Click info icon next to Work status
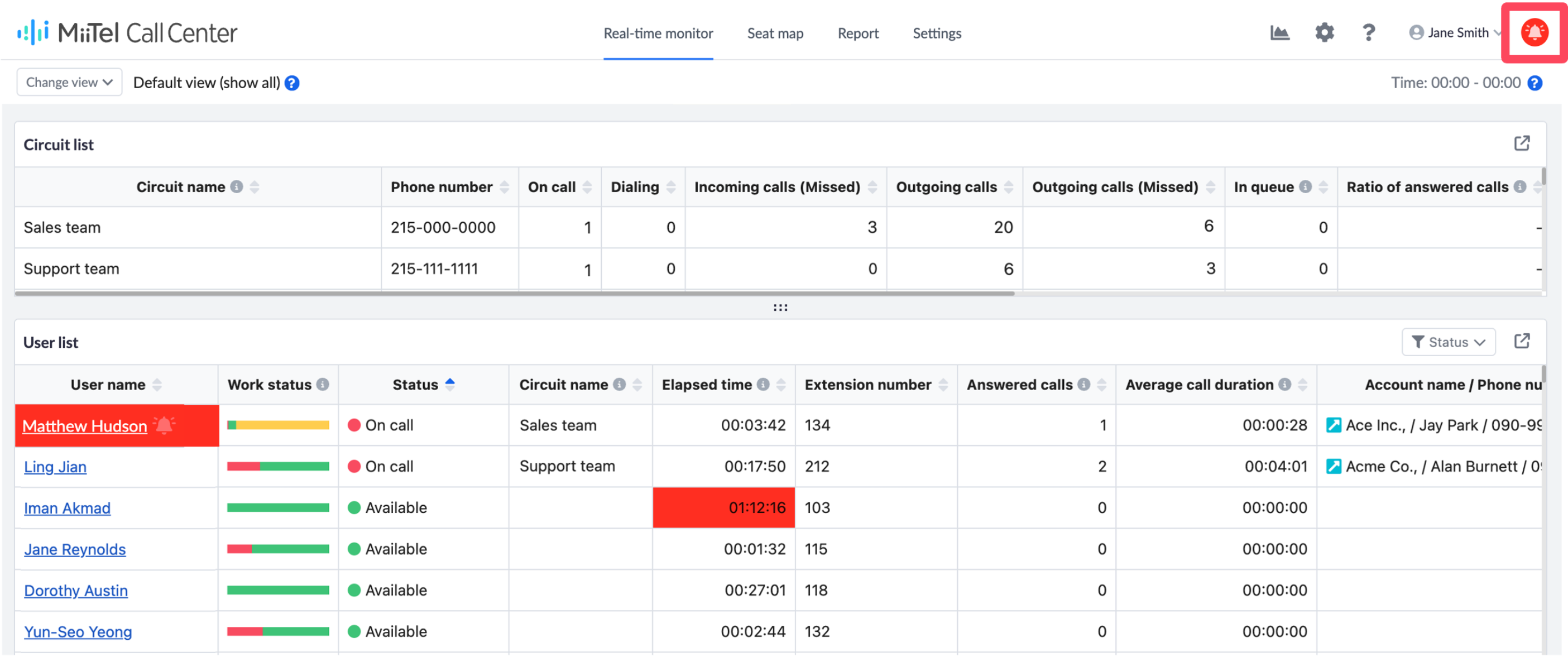This screenshot has height=657, width=1568. click(x=323, y=385)
